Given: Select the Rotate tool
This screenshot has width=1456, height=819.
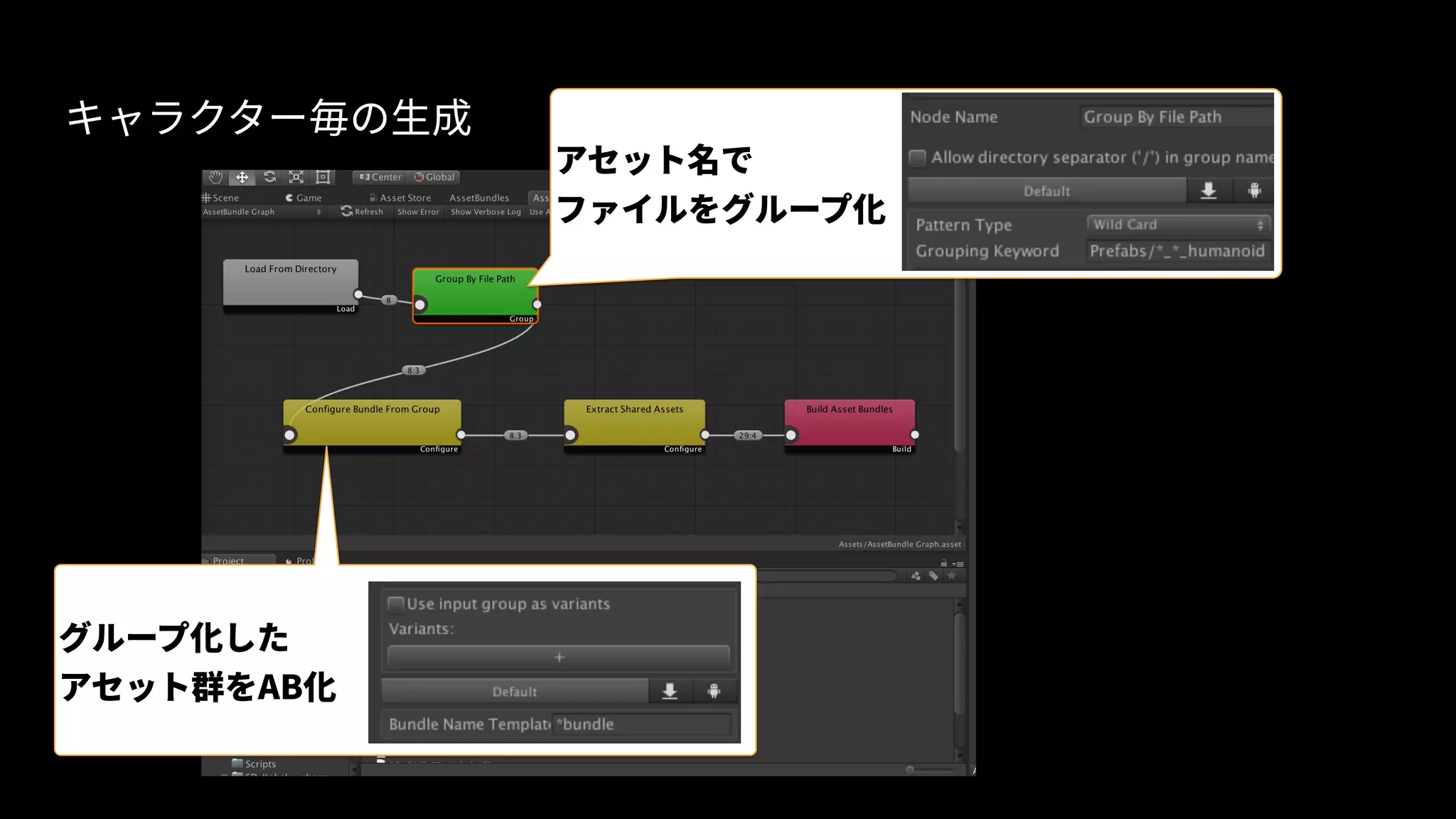Looking at the screenshot, I should click(269, 177).
